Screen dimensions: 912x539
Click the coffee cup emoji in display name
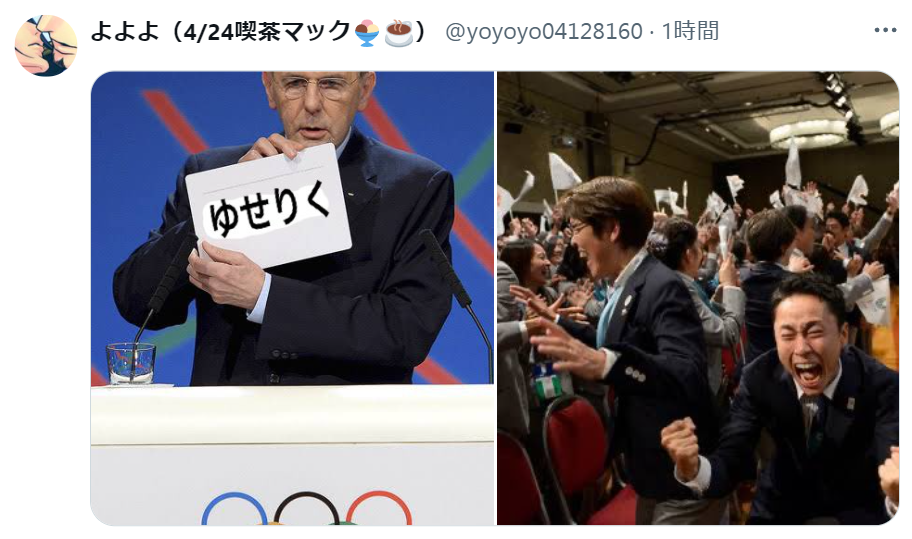[399, 32]
